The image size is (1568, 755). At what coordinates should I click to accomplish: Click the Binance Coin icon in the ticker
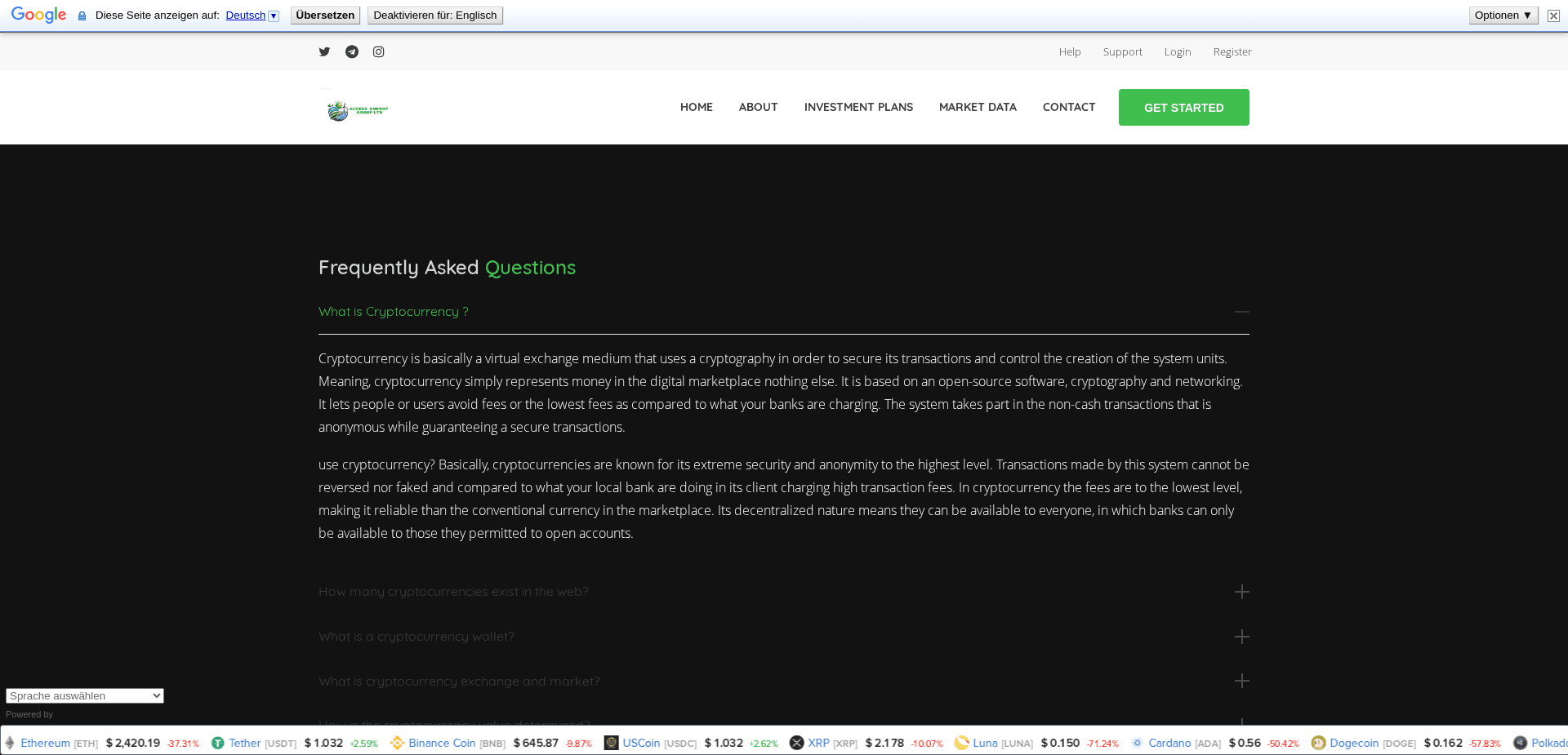click(398, 744)
